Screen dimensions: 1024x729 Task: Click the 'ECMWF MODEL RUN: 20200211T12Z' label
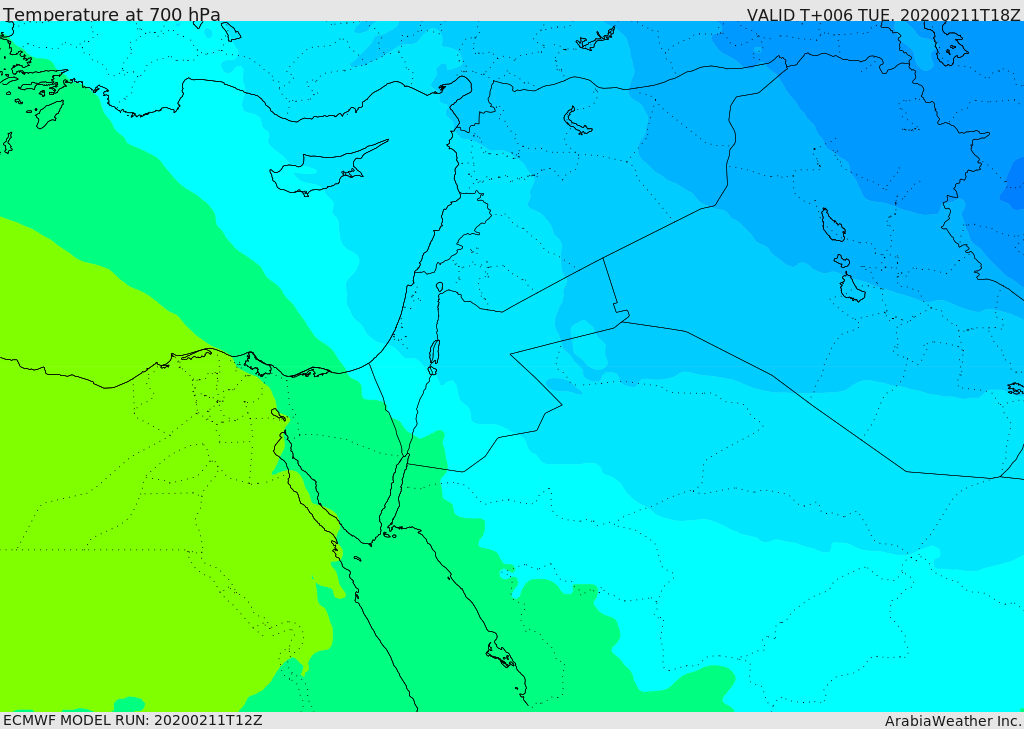(133, 720)
